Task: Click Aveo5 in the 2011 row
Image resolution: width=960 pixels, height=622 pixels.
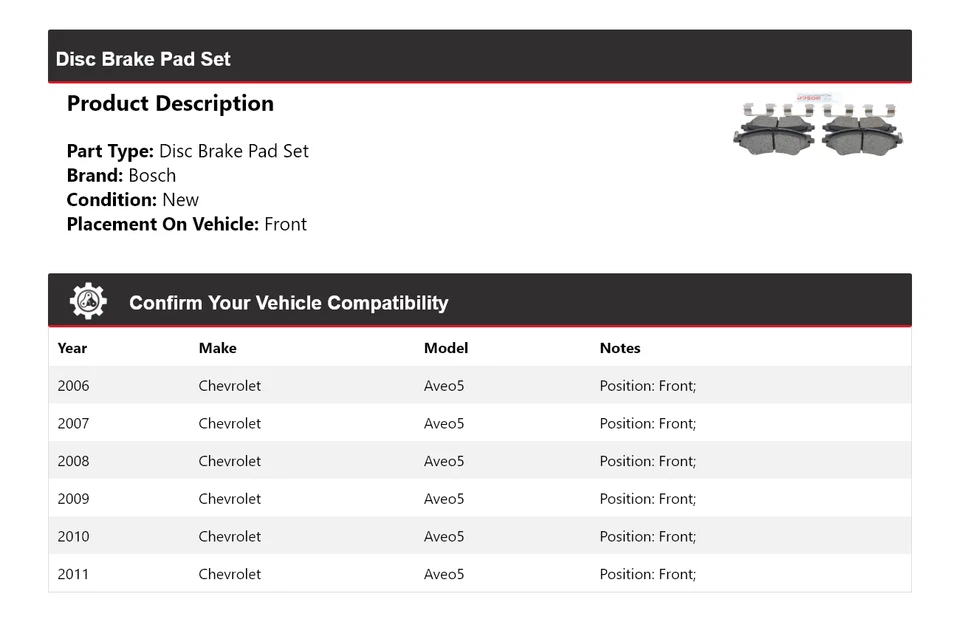Action: click(x=444, y=574)
